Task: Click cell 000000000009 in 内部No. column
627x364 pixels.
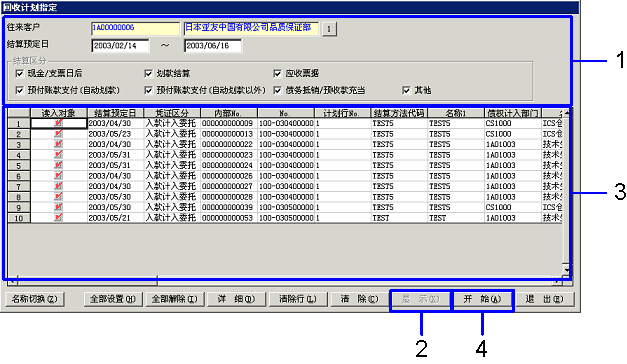Action: (229, 123)
